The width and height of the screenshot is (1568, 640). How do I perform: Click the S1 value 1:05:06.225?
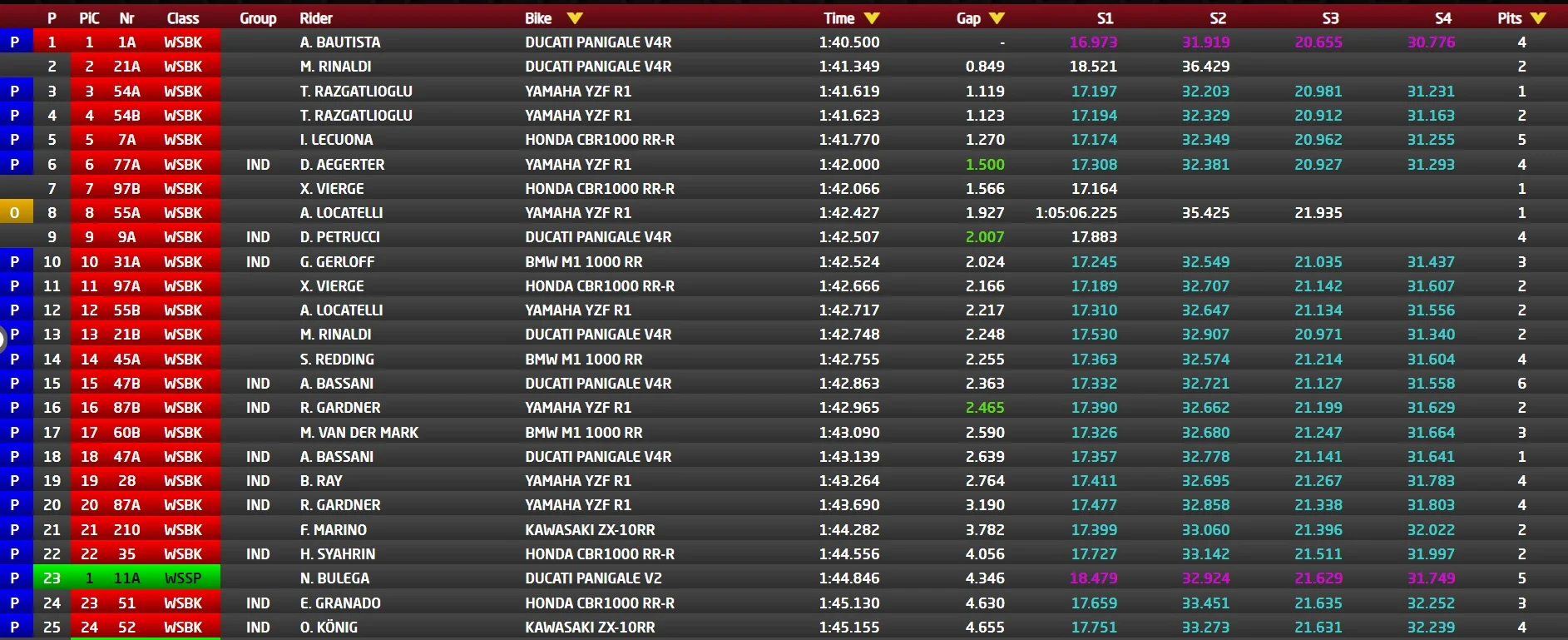[1076, 213]
